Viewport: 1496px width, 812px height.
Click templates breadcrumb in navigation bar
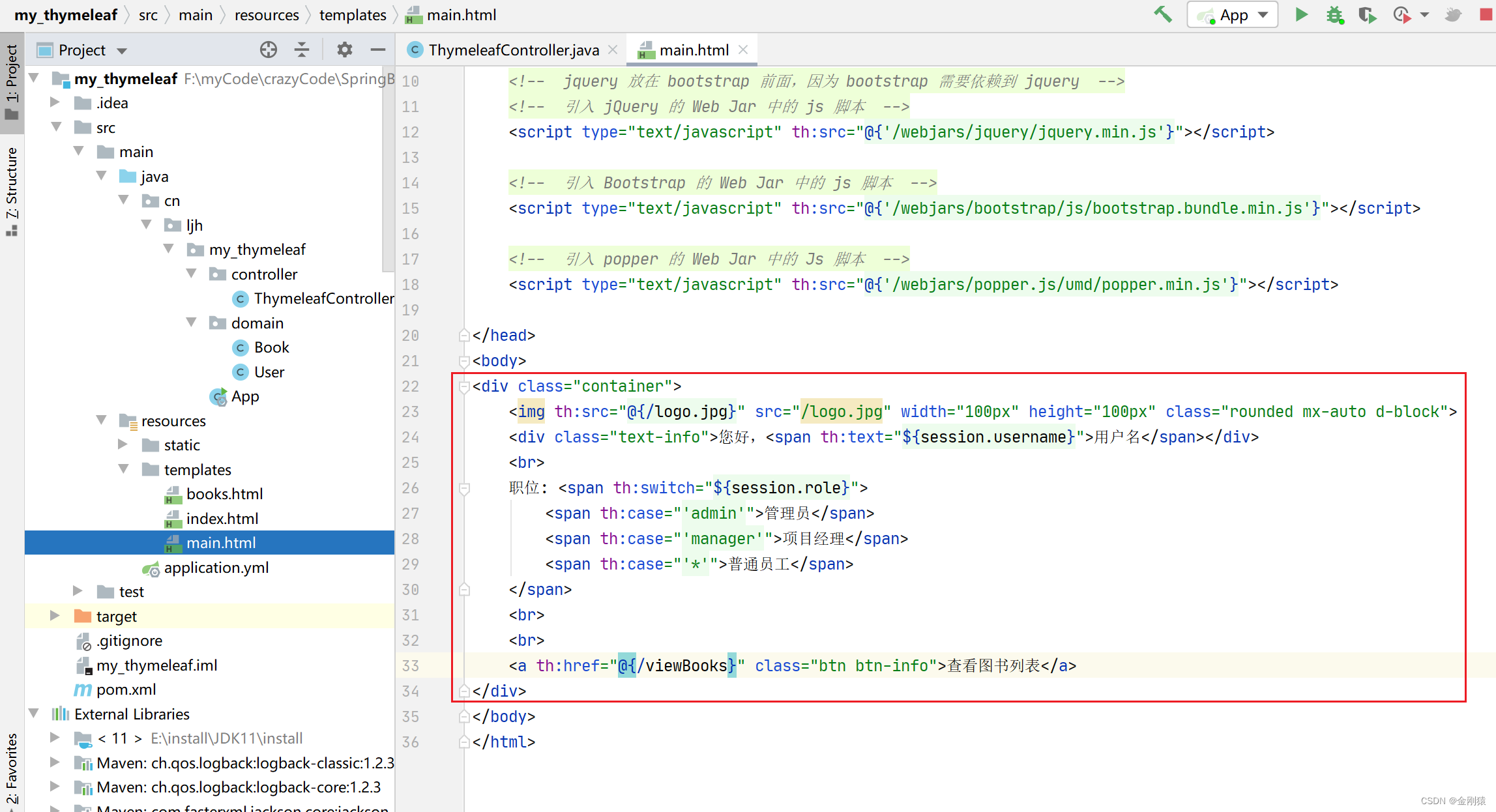click(353, 15)
